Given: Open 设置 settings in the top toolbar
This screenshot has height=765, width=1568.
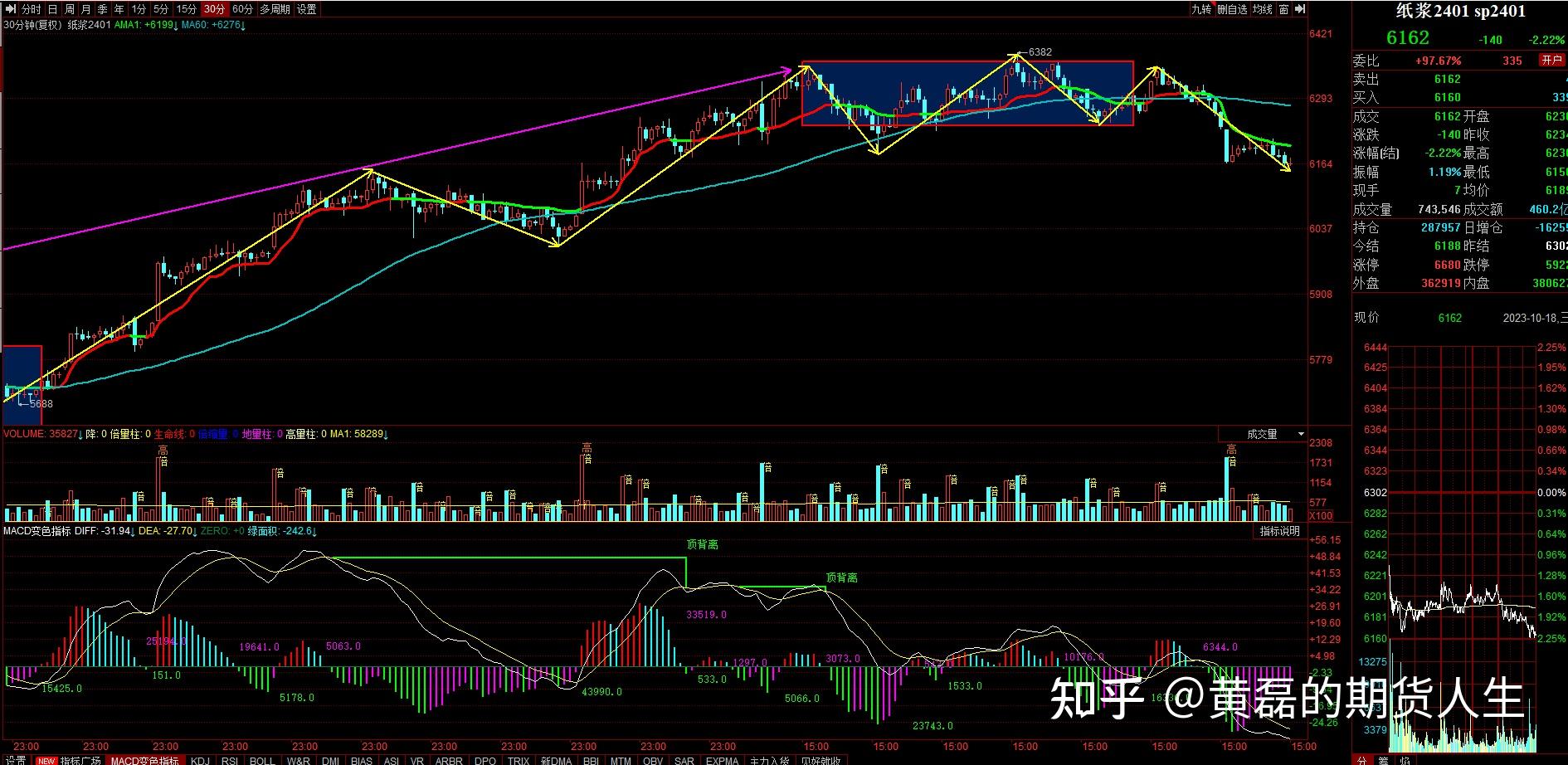Looking at the screenshot, I should click(306, 9).
